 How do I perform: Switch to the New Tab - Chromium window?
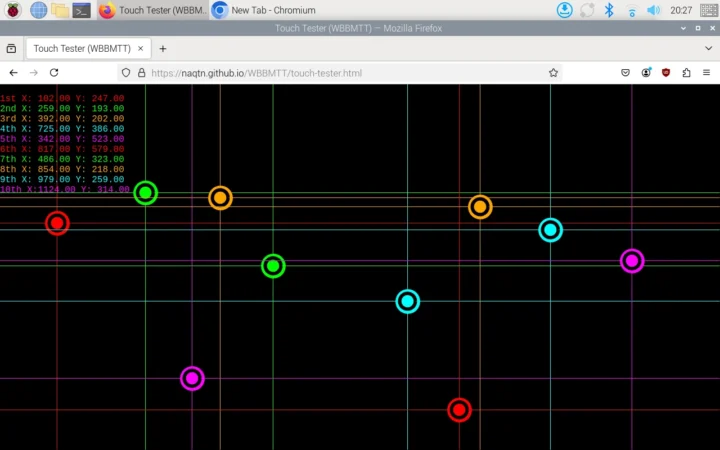(264, 10)
